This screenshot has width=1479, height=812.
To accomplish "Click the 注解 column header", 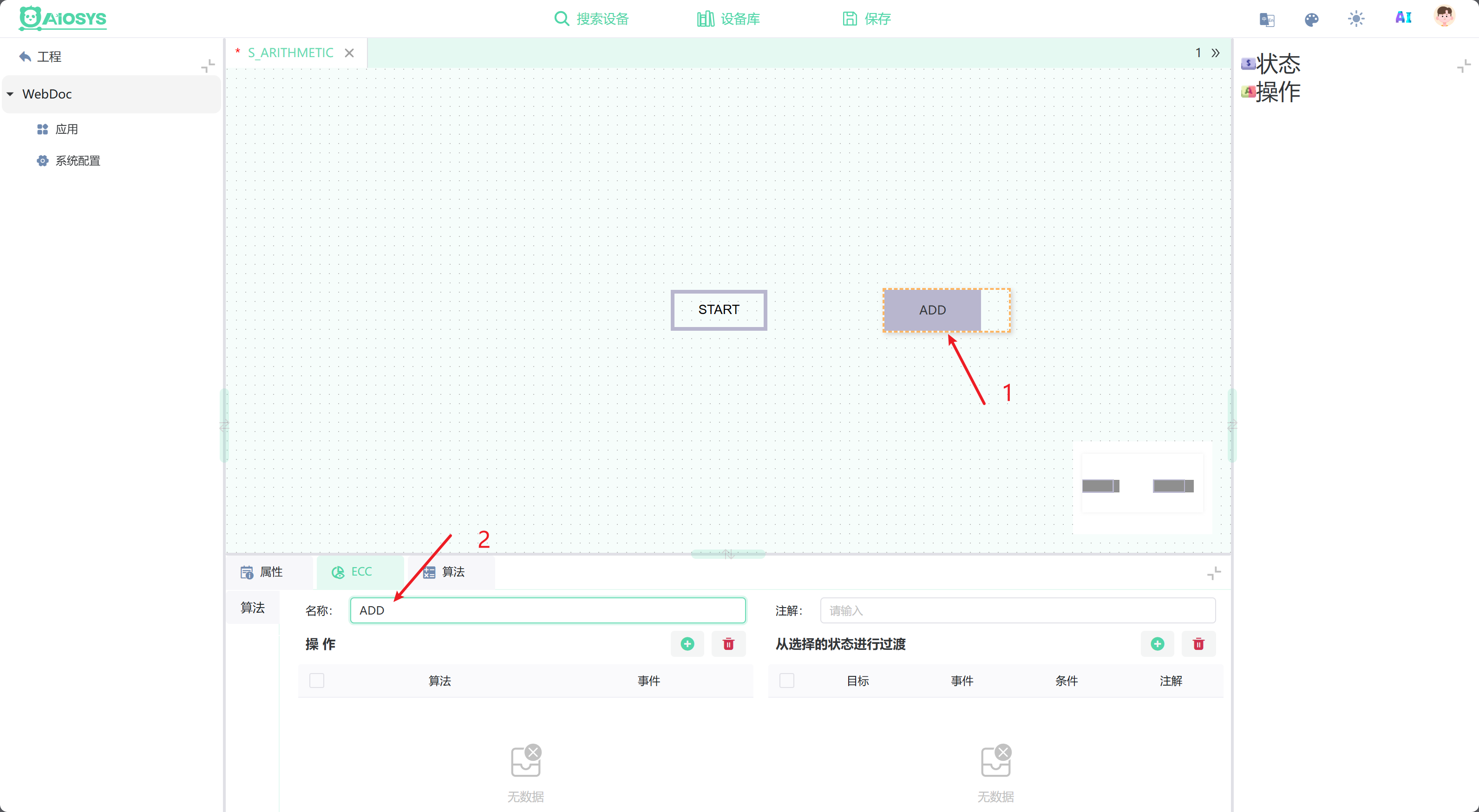I will (1171, 681).
